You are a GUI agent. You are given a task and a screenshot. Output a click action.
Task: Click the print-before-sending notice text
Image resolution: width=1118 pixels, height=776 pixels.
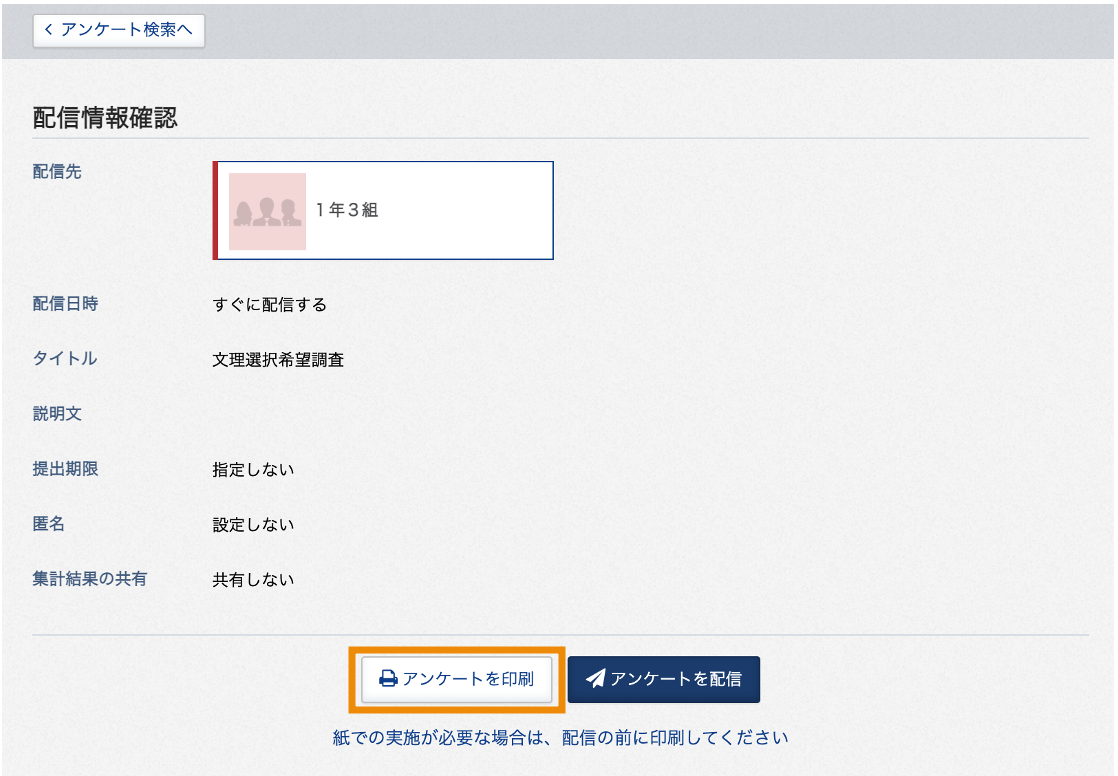(560, 737)
